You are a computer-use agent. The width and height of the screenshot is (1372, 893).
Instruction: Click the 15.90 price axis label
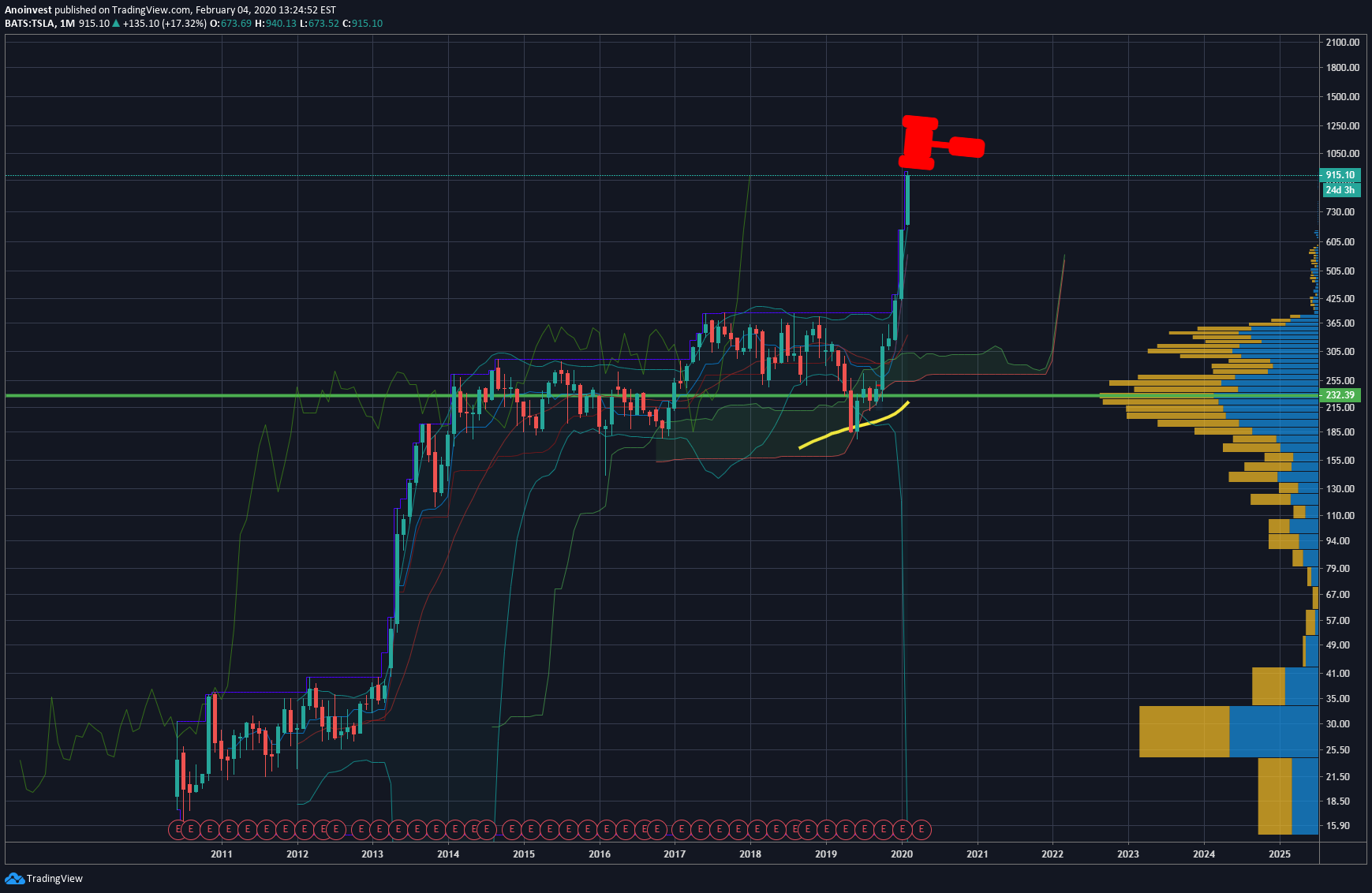pos(1337,826)
